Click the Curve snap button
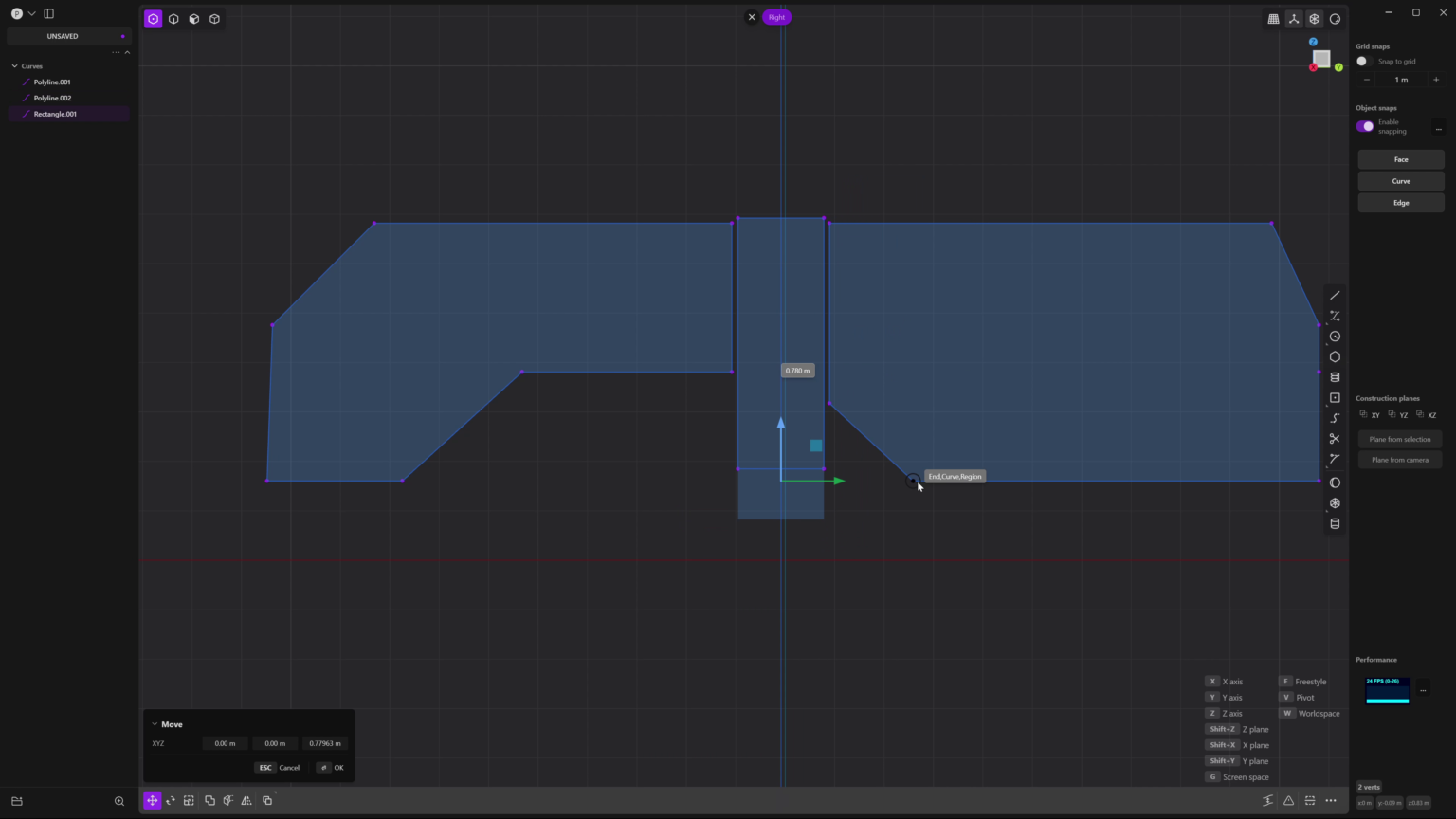 (x=1401, y=181)
